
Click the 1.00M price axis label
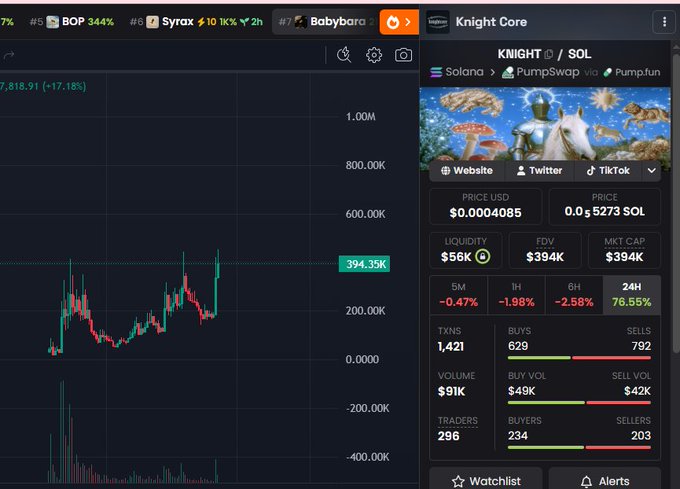[x=360, y=117]
